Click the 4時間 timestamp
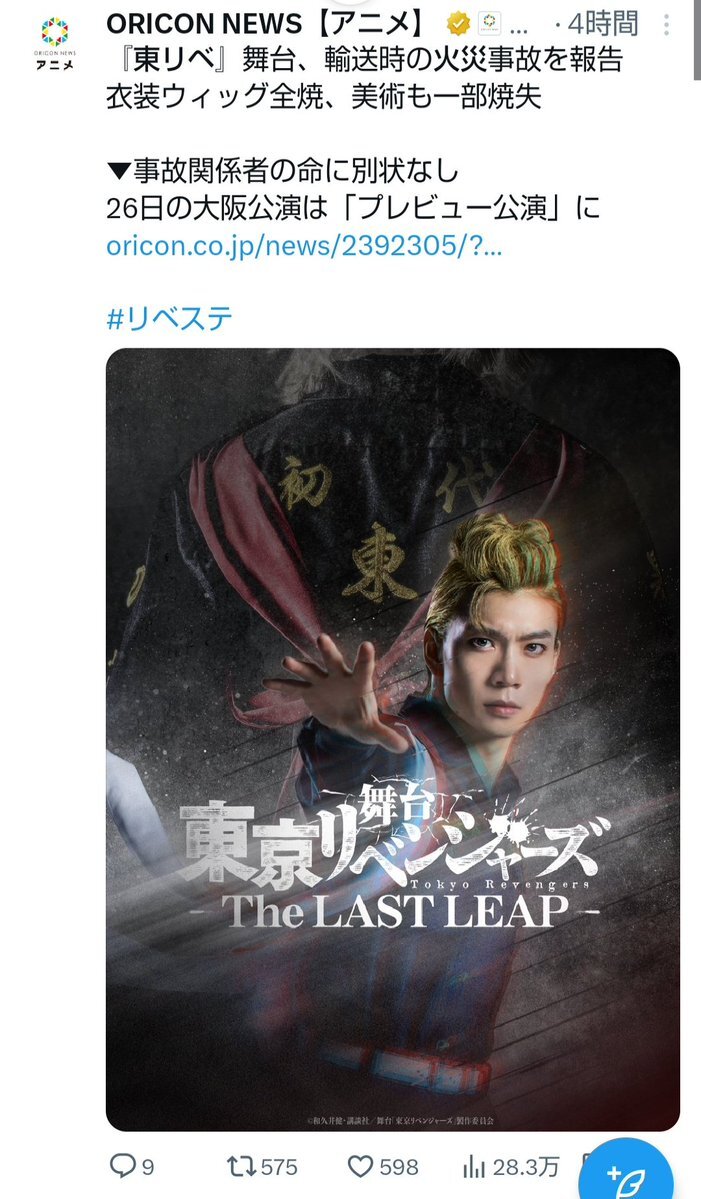This screenshot has height=1199, width=701. [x=603, y=24]
